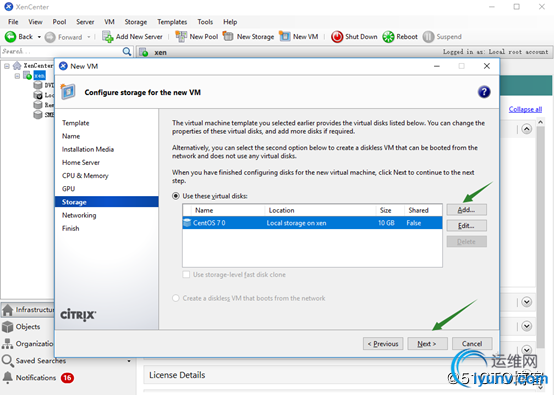Go to the Name wizard step
The height and width of the screenshot is (395, 554).
pos(71,136)
